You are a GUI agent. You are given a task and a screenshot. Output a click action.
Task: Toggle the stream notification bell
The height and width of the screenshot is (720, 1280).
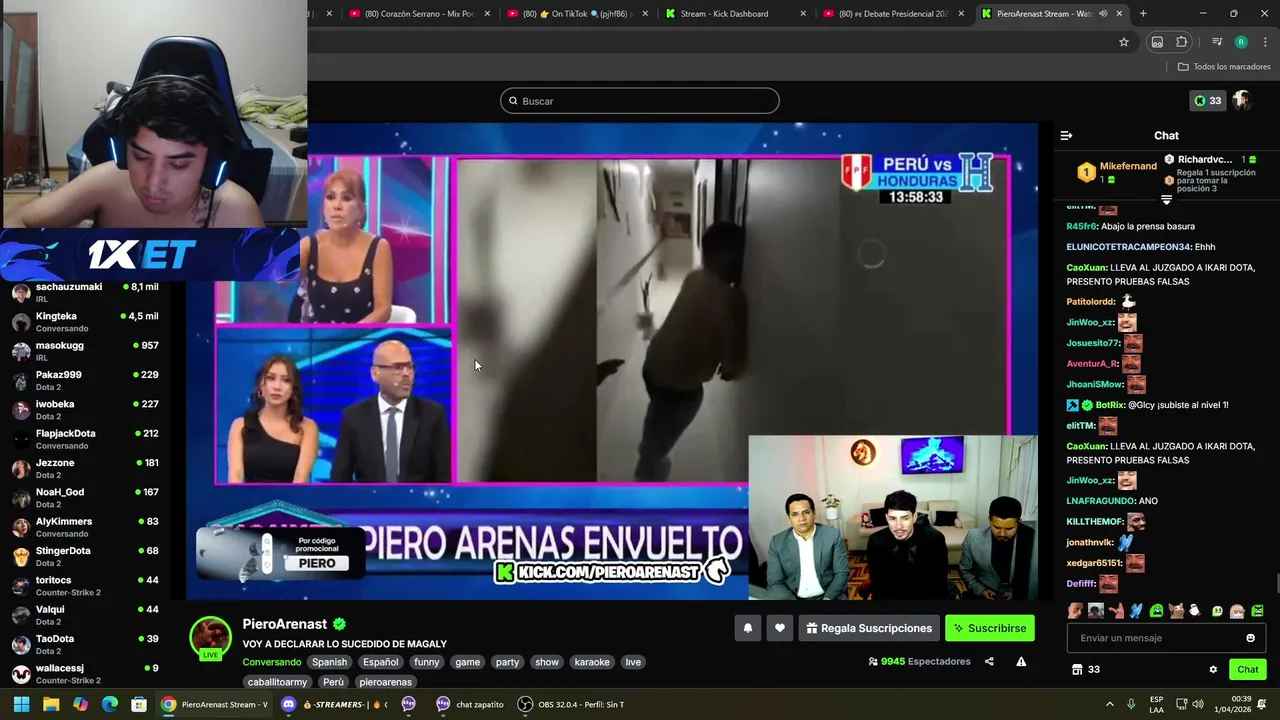[747, 628]
